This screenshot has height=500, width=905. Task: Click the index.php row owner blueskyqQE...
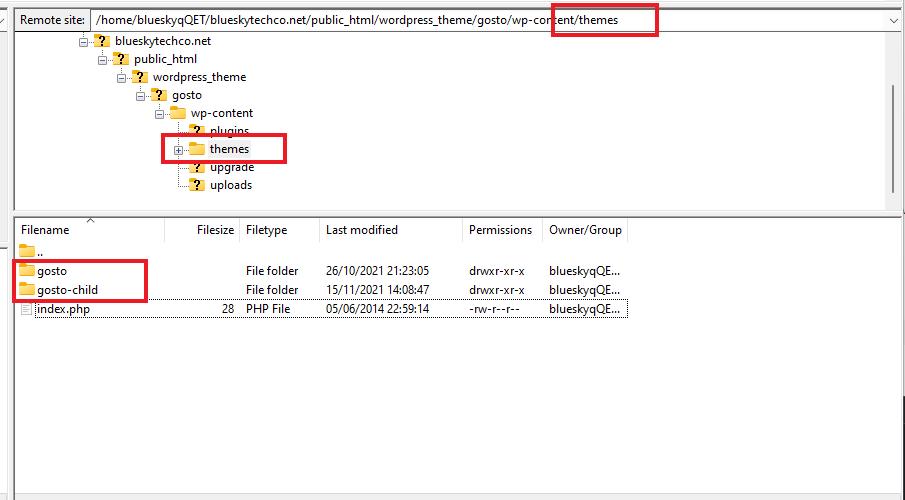585,309
